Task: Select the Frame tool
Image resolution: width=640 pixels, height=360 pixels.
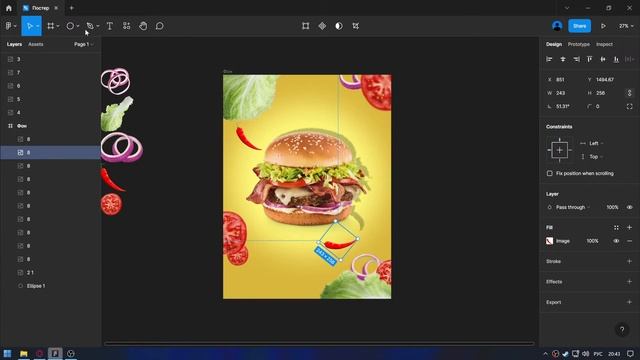Action: tap(51, 26)
